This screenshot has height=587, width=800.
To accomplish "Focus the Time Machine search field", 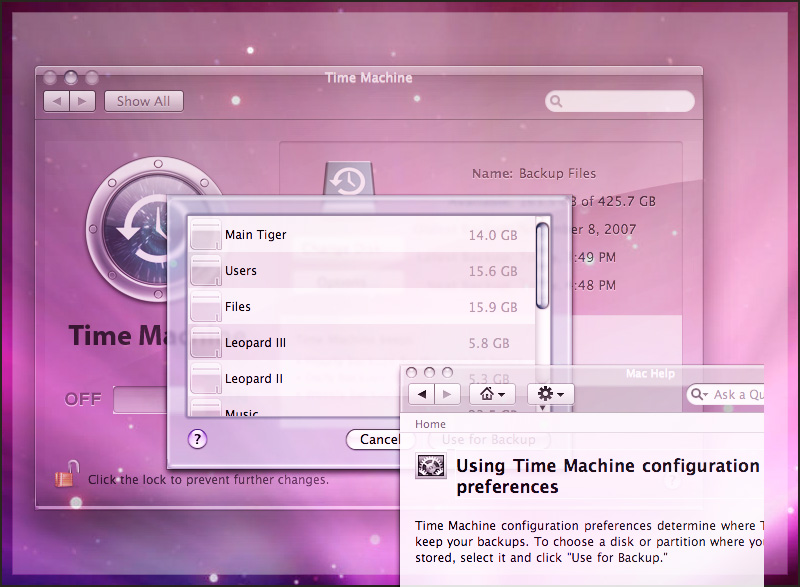I will pyautogui.click(x=619, y=101).
